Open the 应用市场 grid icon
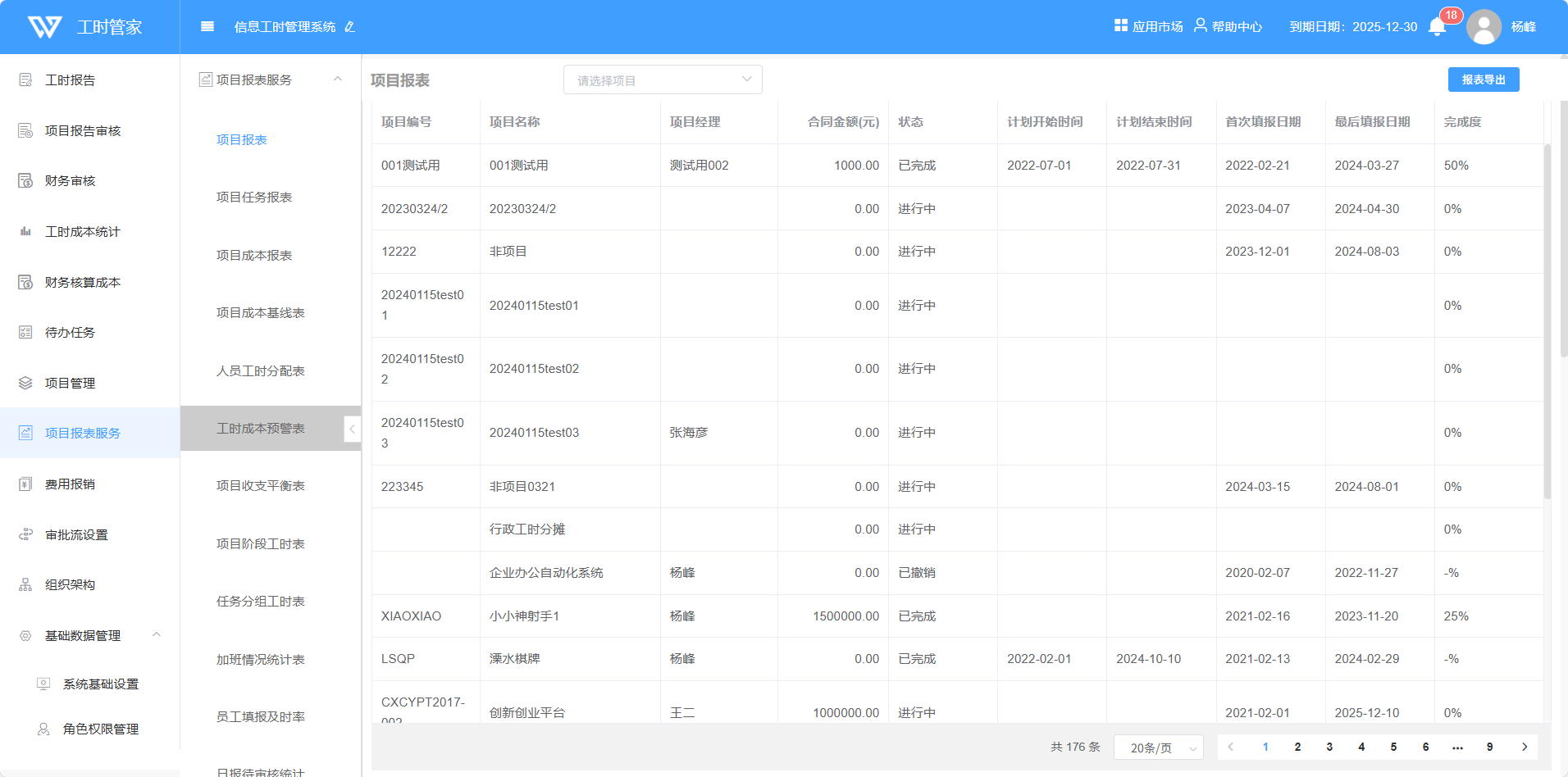The height and width of the screenshot is (777, 1568). (x=1121, y=25)
